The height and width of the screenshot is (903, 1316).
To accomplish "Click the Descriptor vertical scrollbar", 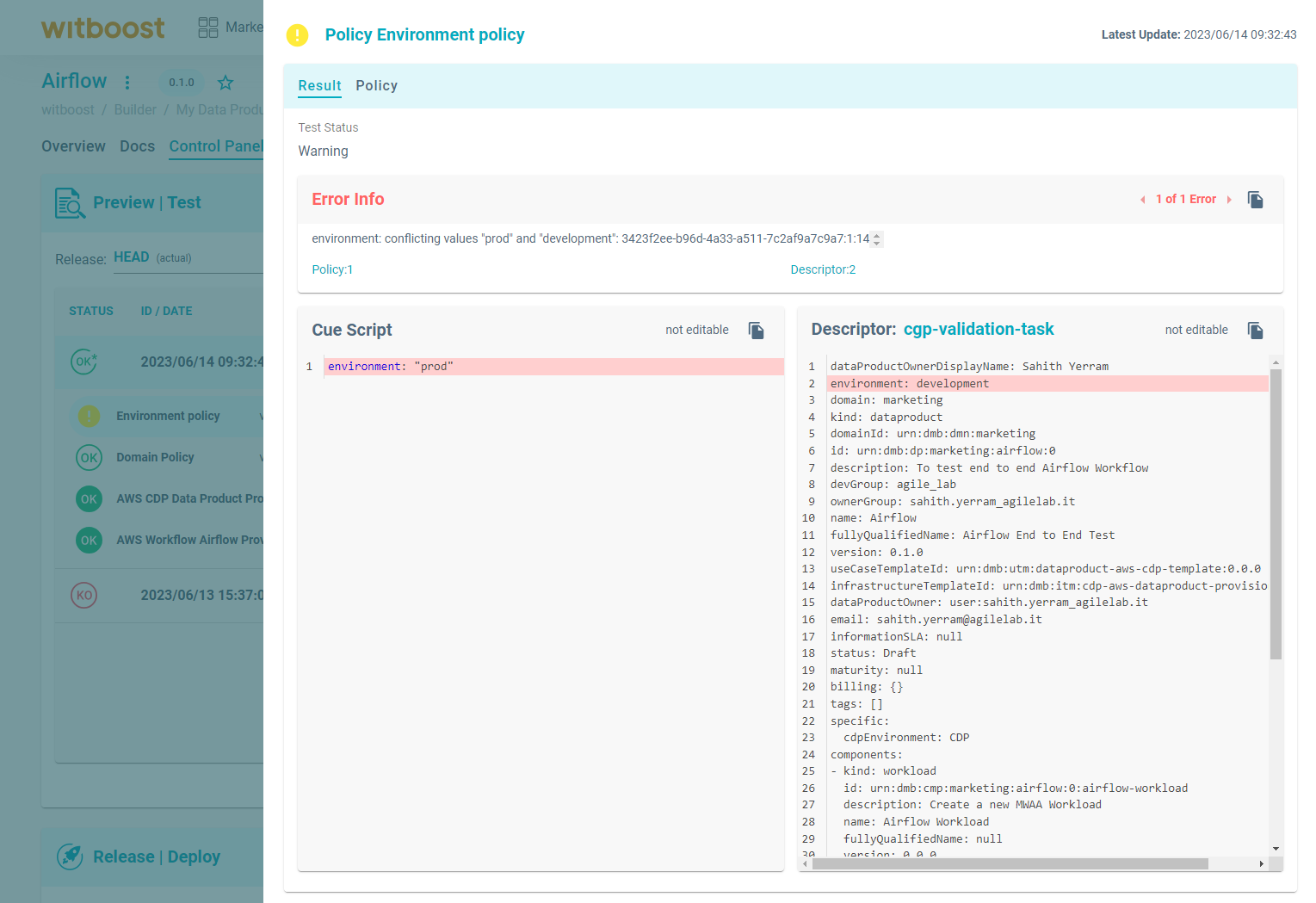I will click(x=1276, y=516).
